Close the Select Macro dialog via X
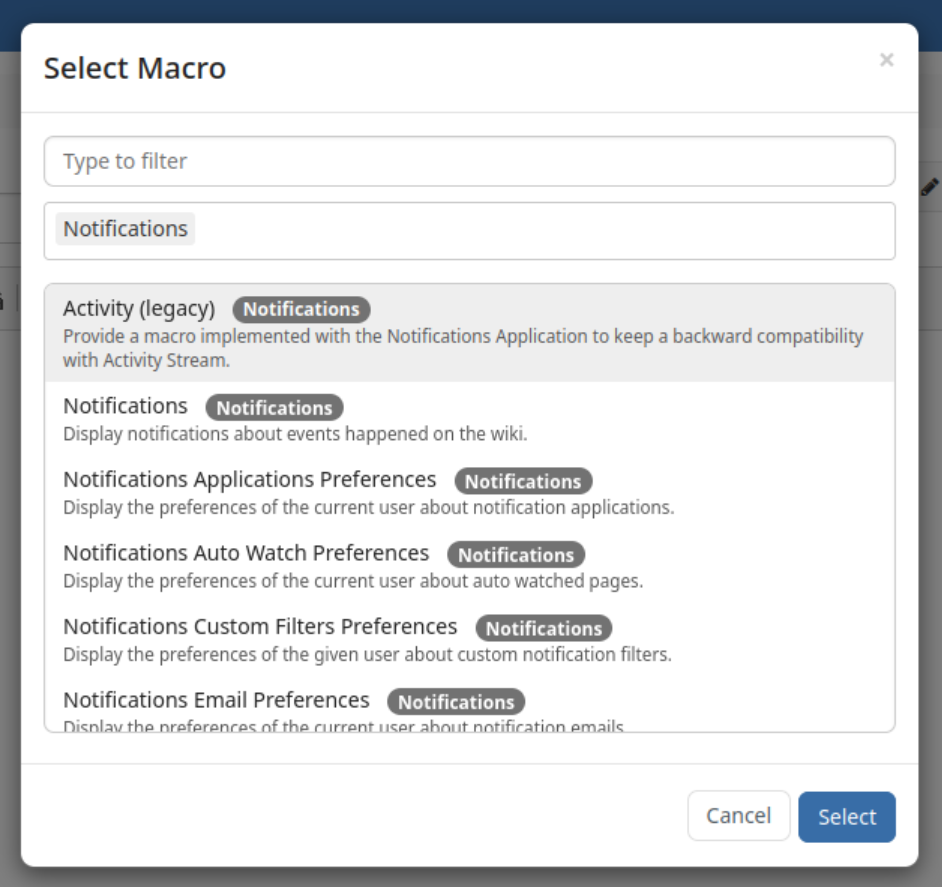Screen dimensions: 942x887 886,59
